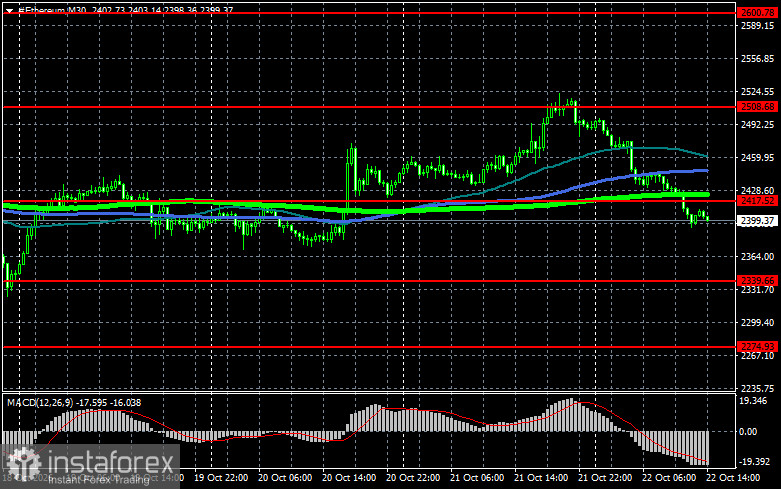The width and height of the screenshot is (781, 489).
Task: Click the 20 Oct 06:00 time label
Action: 285,478
